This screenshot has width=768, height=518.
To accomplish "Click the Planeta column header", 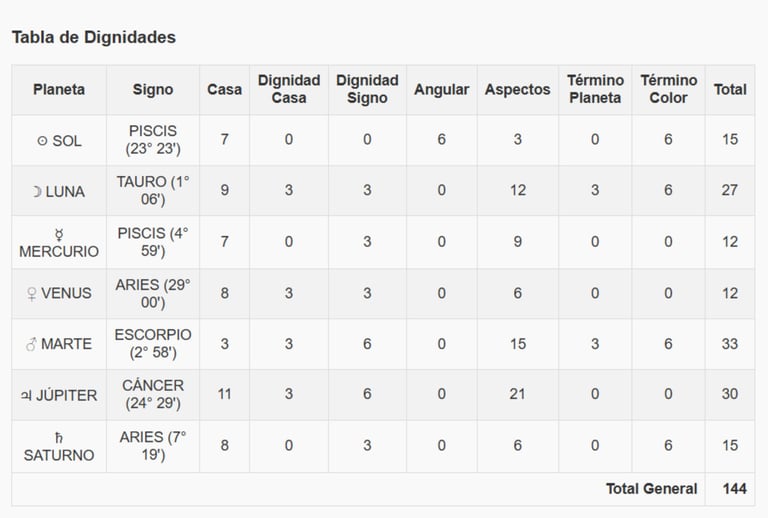I will [59, 89].
